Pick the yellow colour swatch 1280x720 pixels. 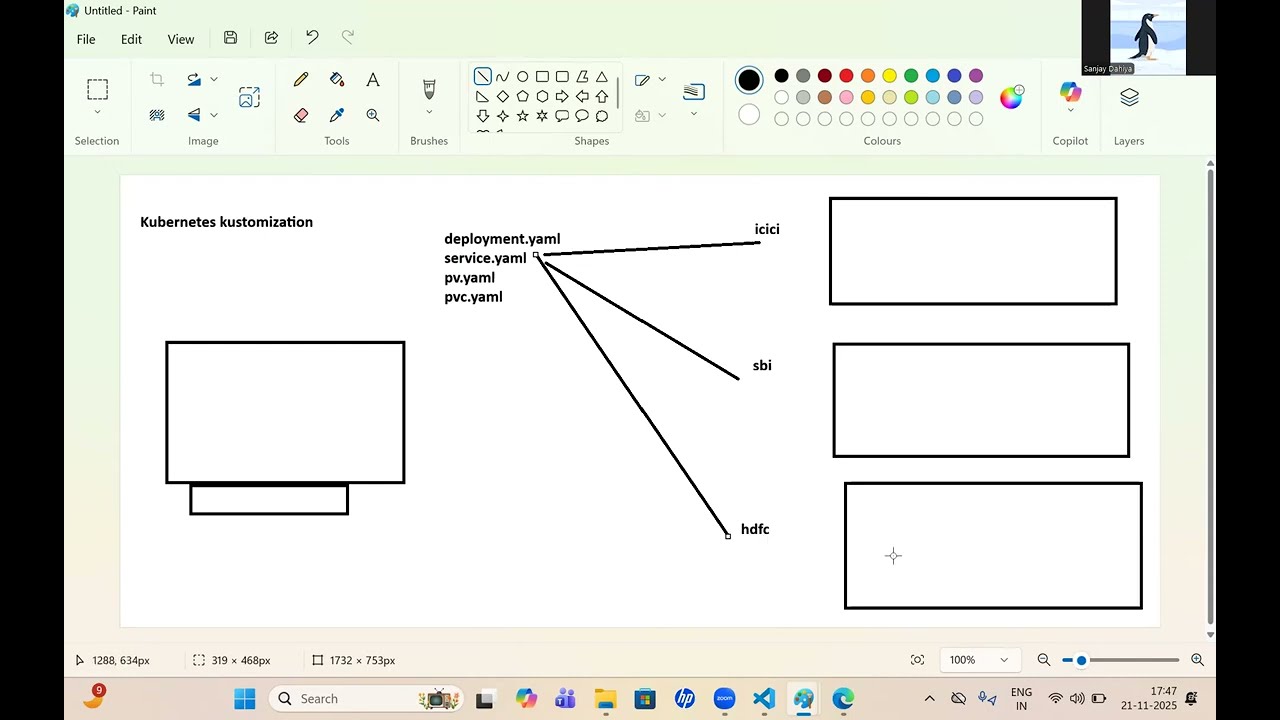click(x=889, y=76)
